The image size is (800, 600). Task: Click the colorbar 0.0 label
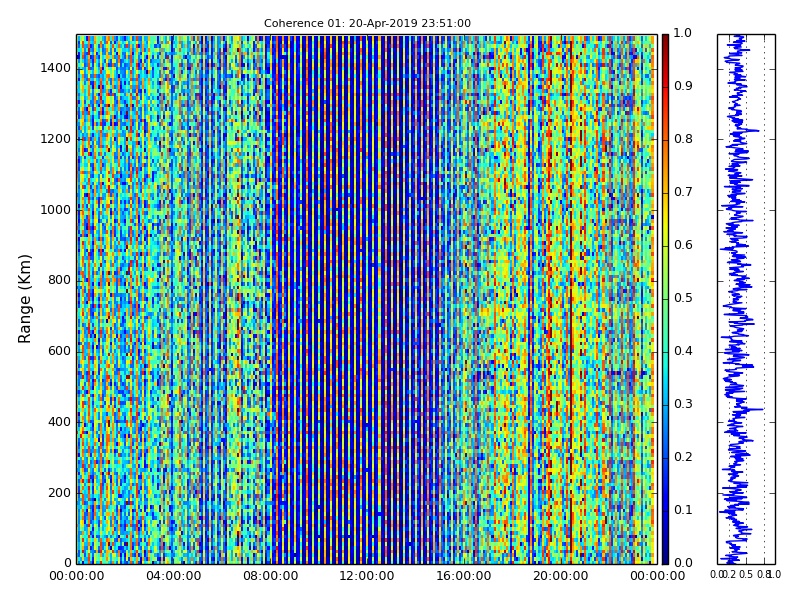click(x=683, y=563)
